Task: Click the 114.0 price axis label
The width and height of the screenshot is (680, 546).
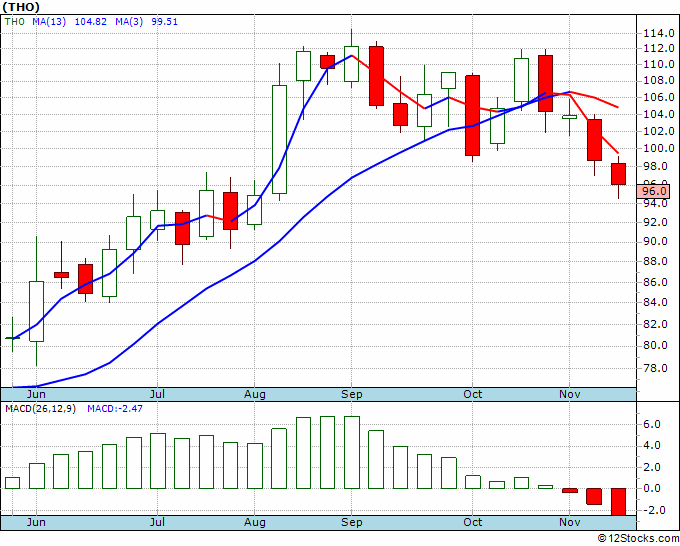Action: (x=658, y=33)
